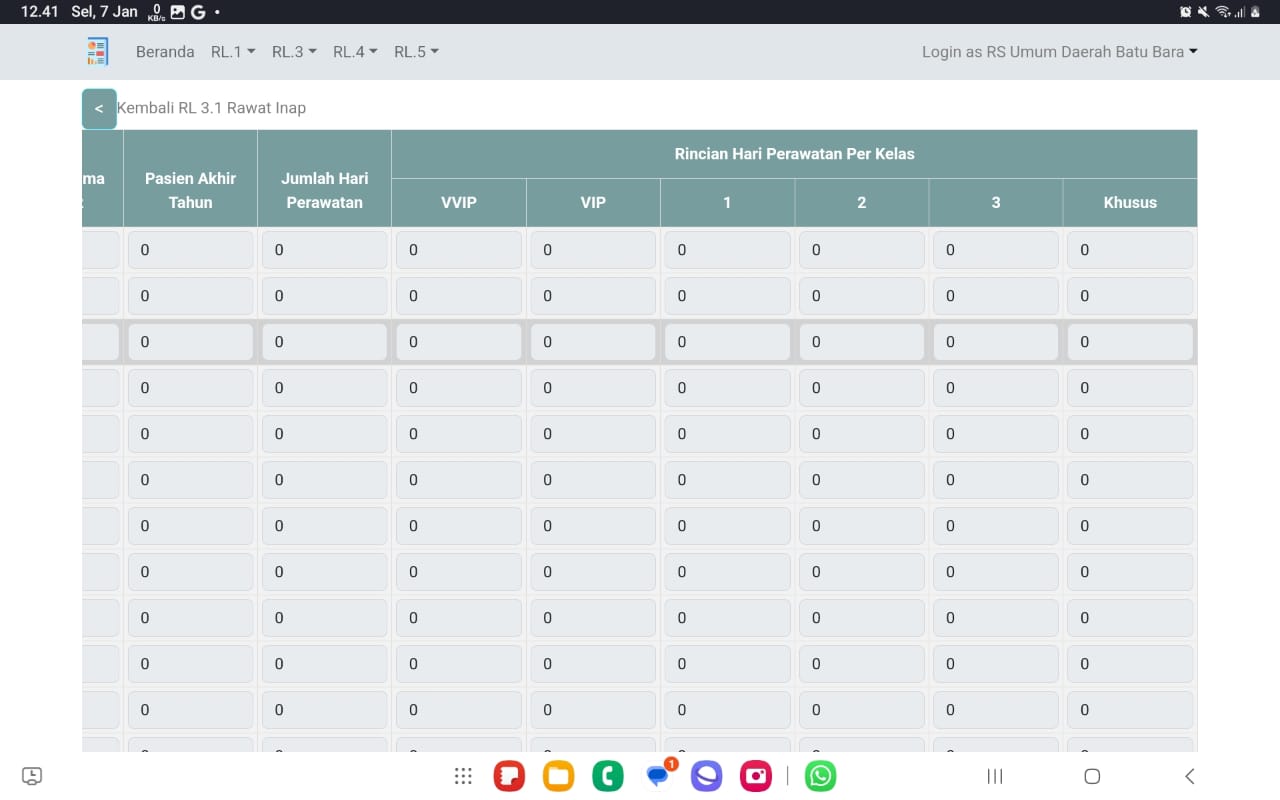Viewport: 1280px width, 800px height.
Task: Click the Khusus column header
Action: (1130, 203)
